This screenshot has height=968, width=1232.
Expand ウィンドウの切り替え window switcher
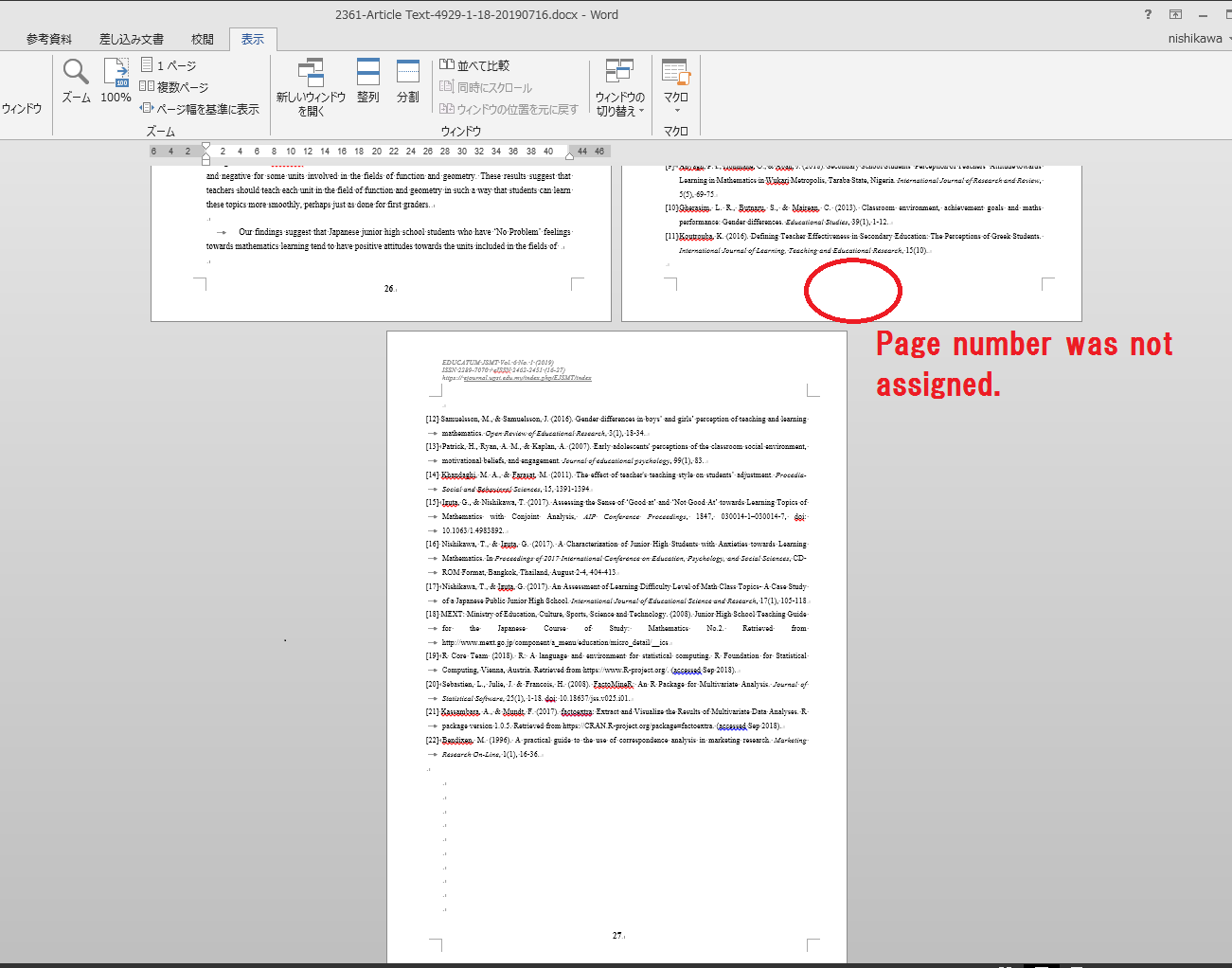click(x=620, y=86)
